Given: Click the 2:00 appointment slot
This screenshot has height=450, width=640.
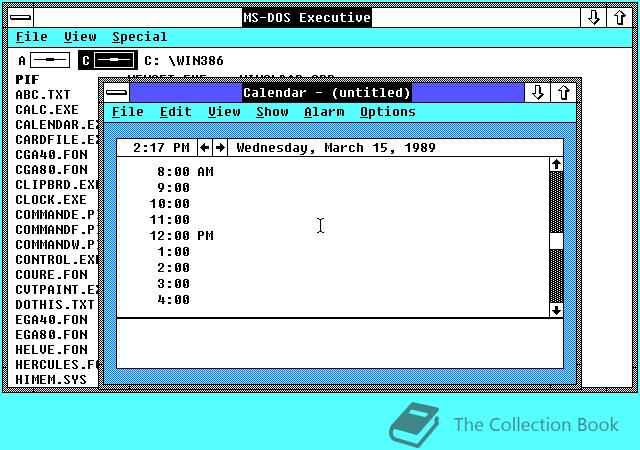Looking at the screenshot, I should click(x=333, y=267).
